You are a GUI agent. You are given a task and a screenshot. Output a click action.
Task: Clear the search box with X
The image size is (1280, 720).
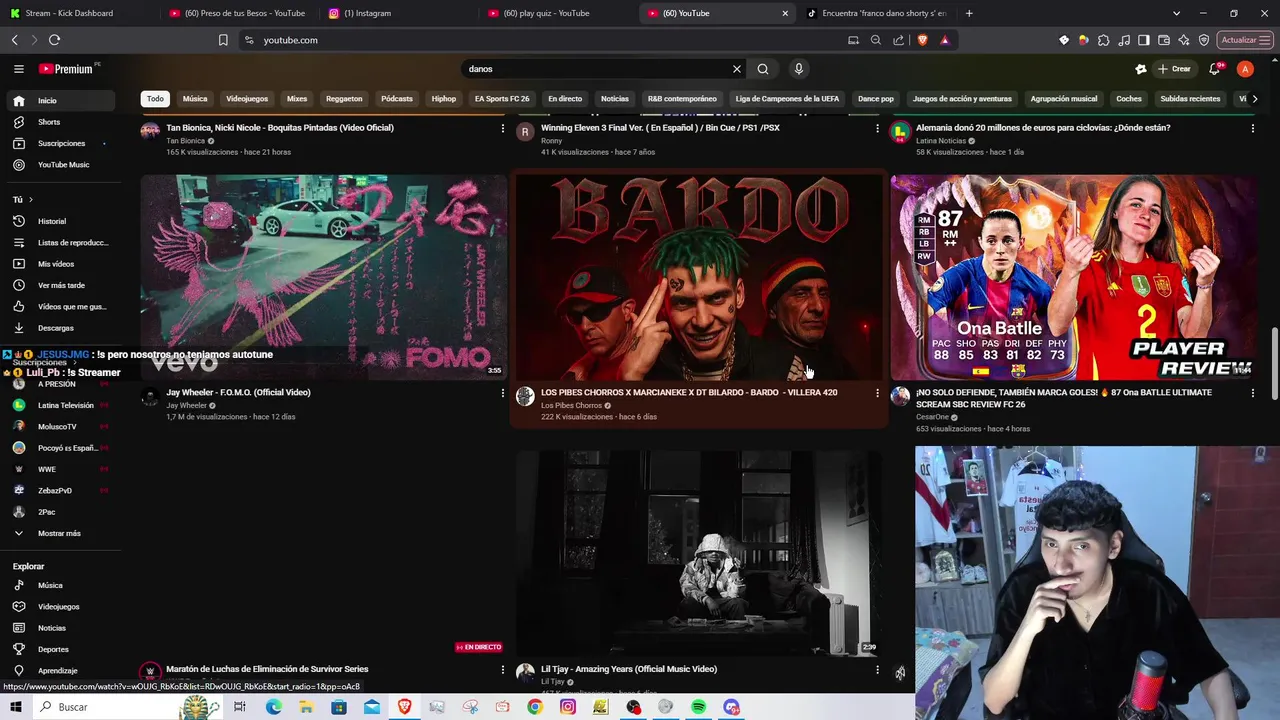point(737,69)
